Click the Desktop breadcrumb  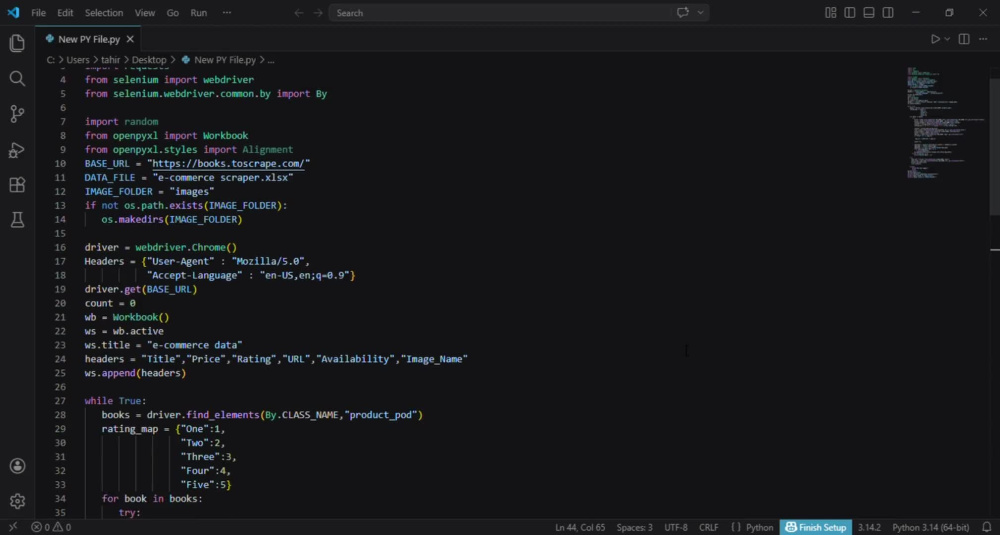pos(149,60)
